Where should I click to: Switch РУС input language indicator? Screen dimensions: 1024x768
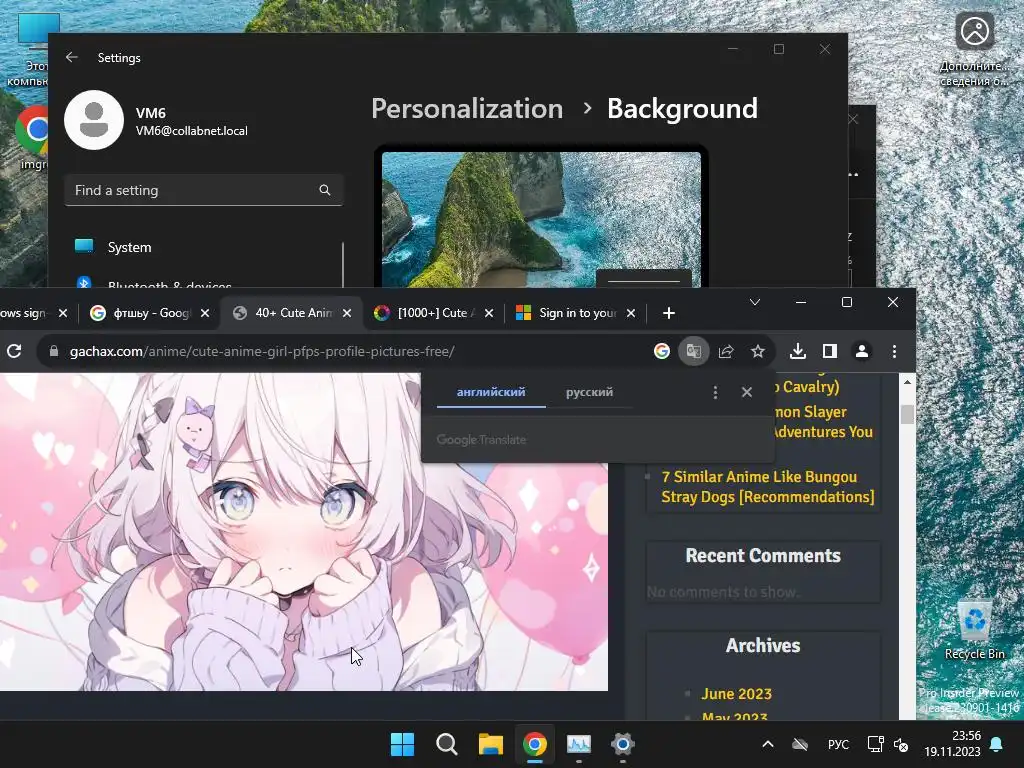point(839,744)
